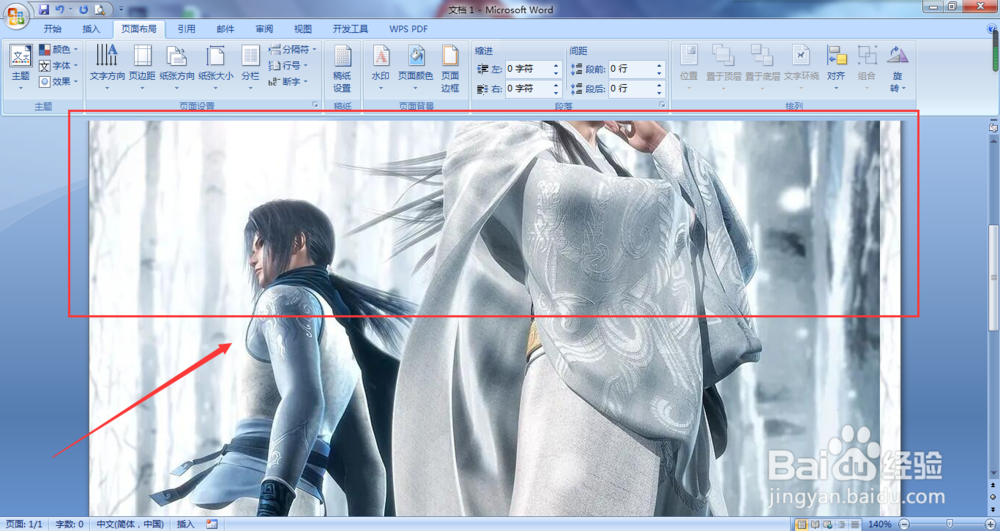Launch 页面设置 dialog from group corner

coord(314,105)
